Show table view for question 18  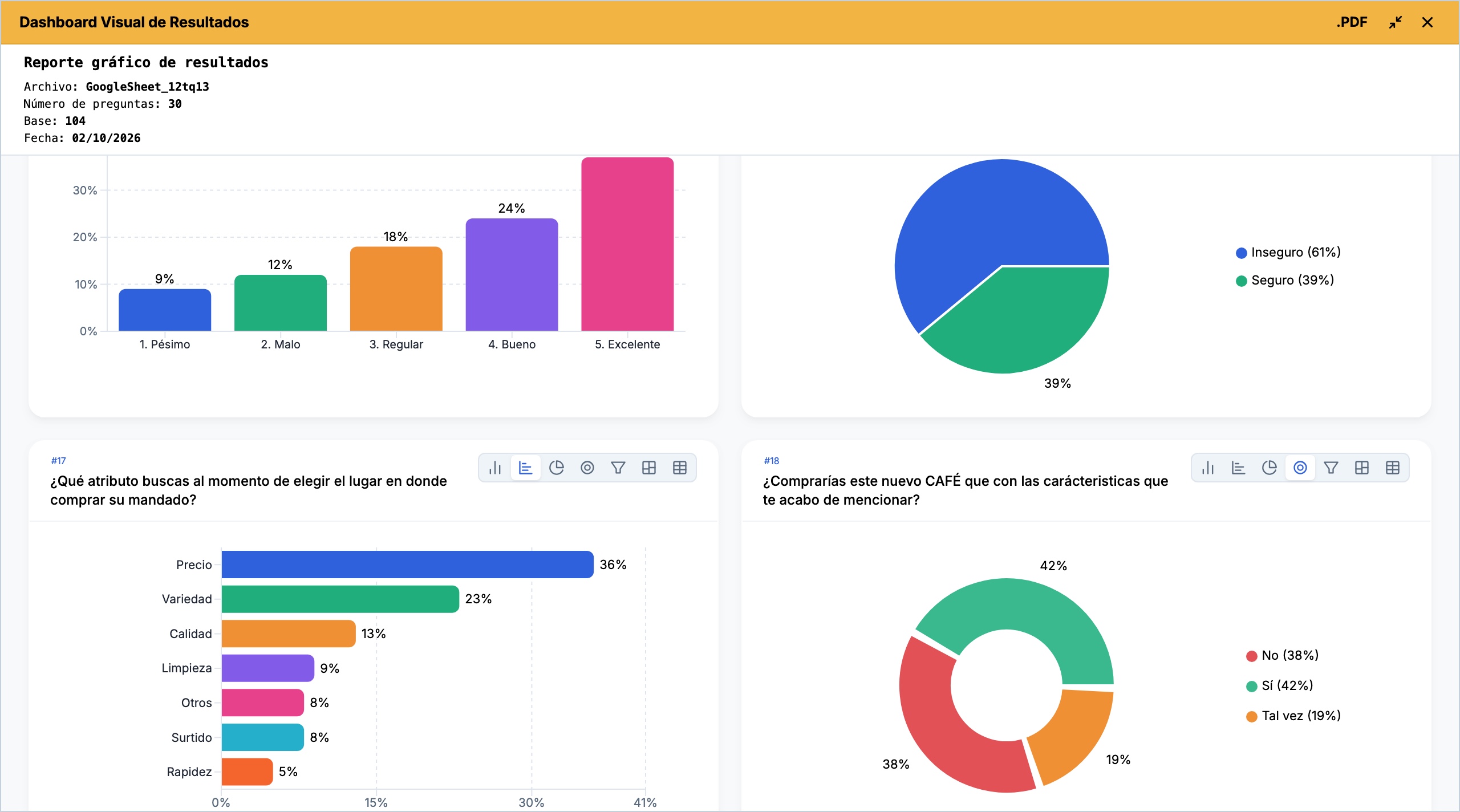click(x=1393, y=468)
